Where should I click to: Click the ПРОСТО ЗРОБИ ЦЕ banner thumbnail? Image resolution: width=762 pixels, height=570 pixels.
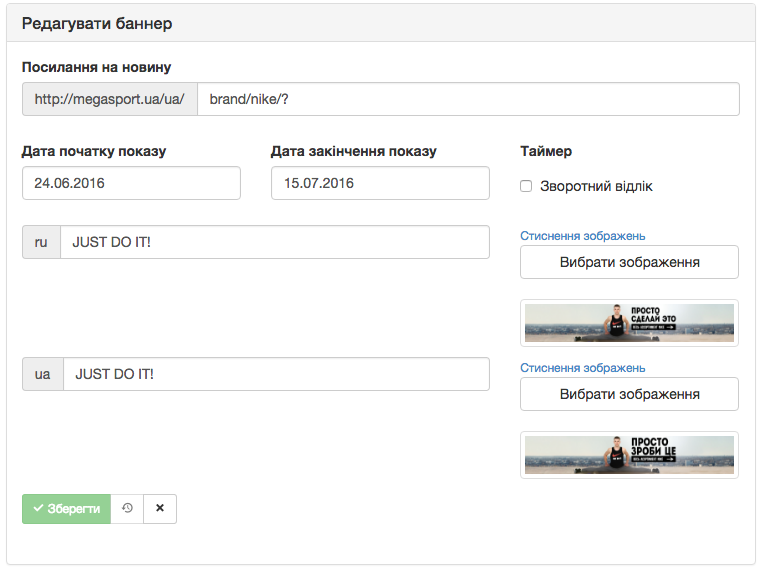629,455
